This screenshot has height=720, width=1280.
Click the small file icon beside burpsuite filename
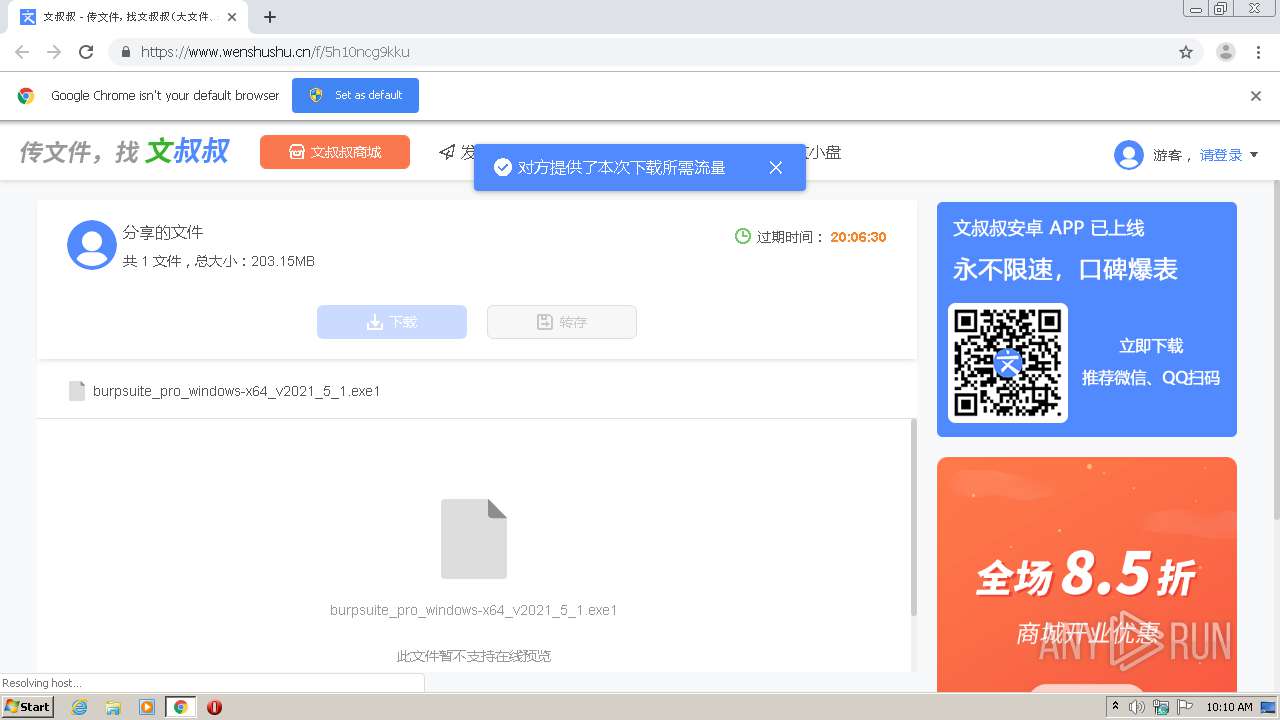click(77, 391)
